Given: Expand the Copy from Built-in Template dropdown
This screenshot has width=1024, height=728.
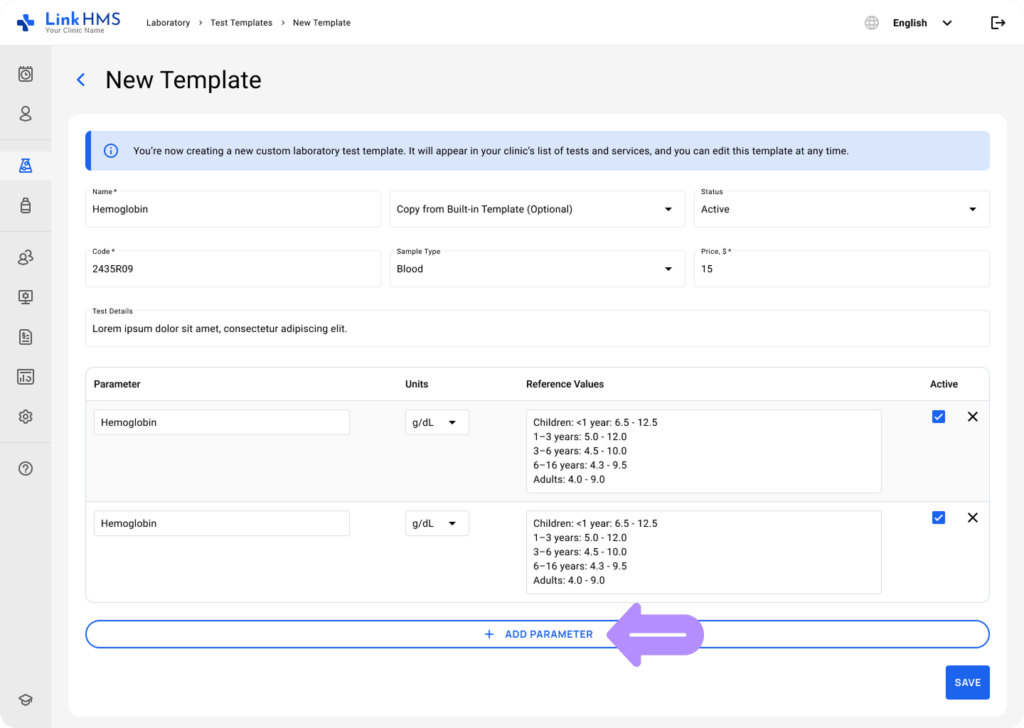Looking at the screenshot, I should 537,209.
